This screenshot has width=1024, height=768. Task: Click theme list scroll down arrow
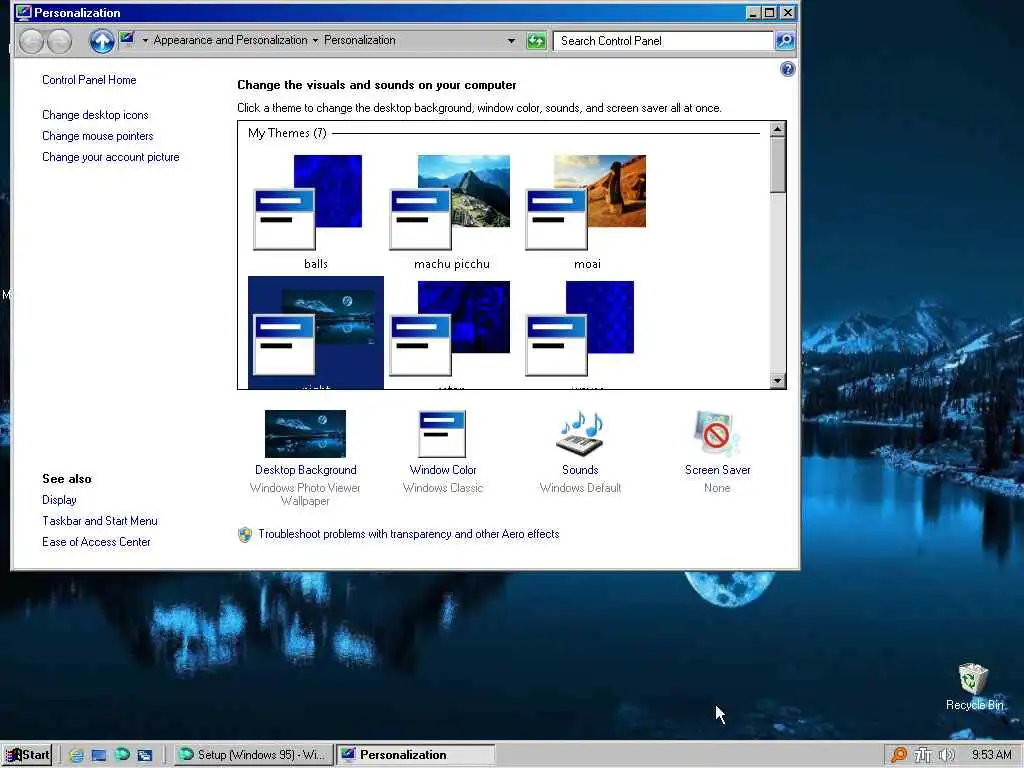[777, 381]
